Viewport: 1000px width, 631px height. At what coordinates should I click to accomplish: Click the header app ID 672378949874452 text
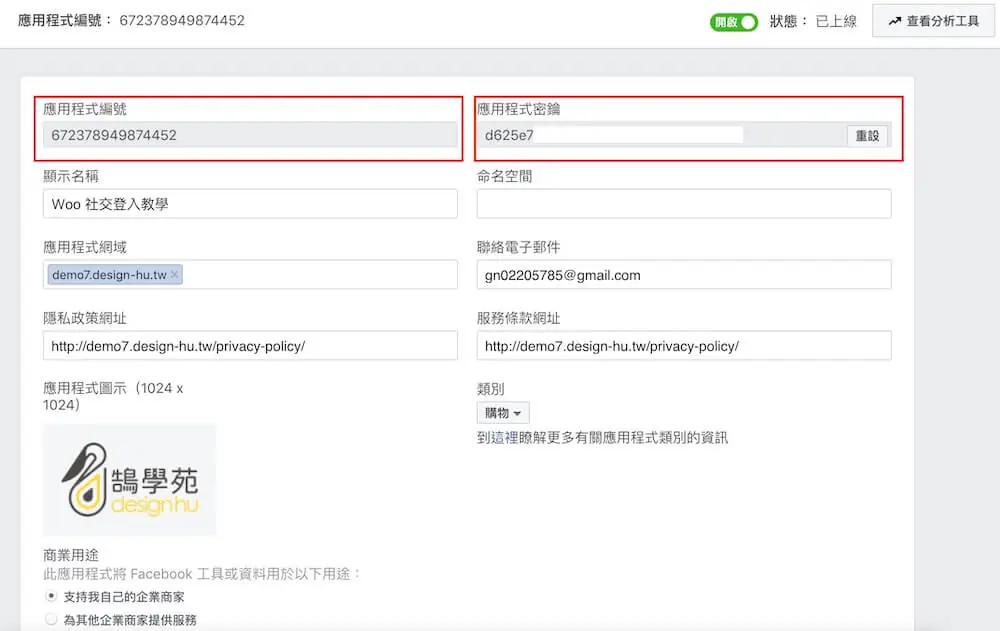point(182,20)
